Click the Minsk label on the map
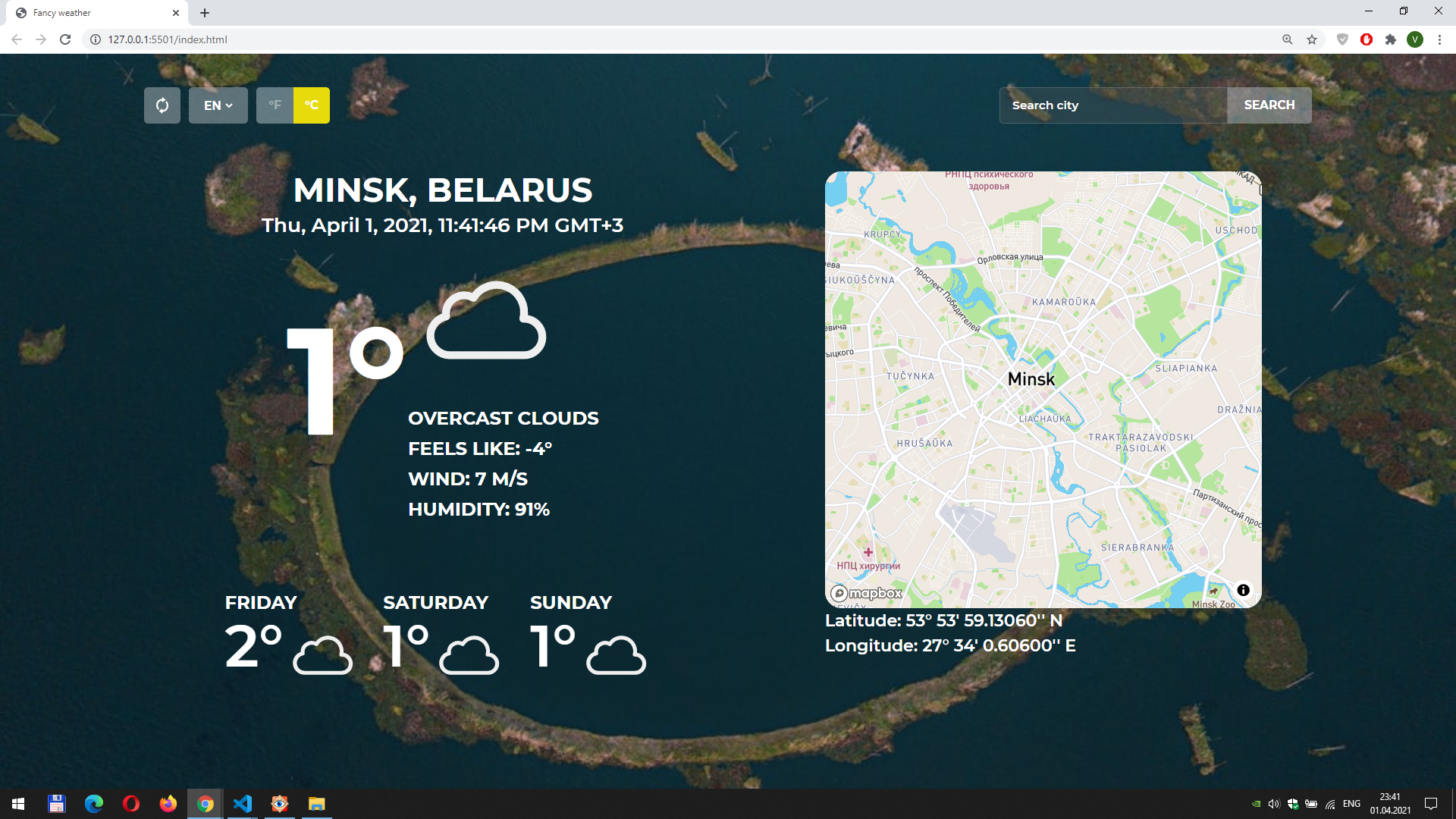 coord(1031,379)
